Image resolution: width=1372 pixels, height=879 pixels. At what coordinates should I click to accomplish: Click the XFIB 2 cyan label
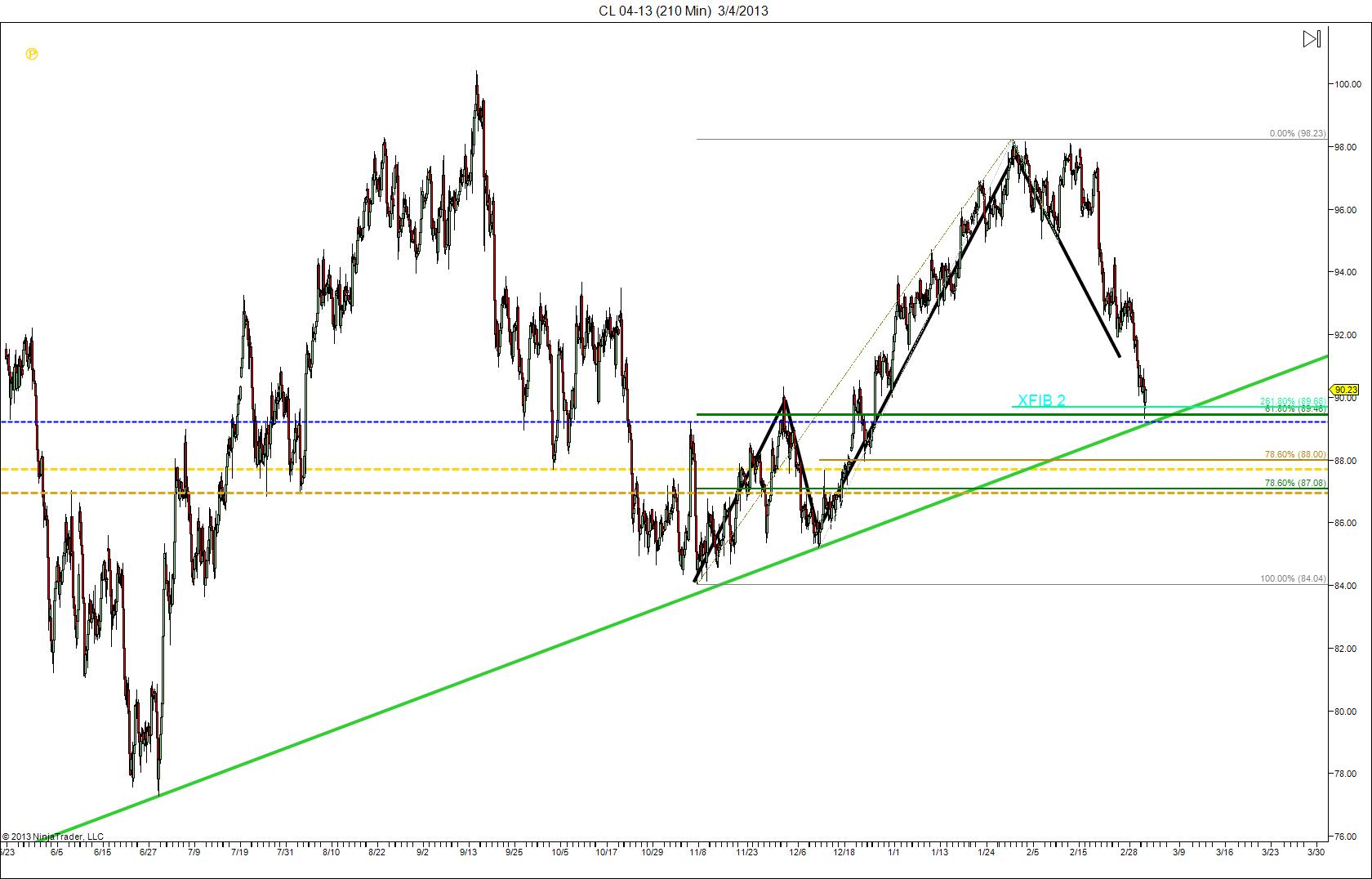(1041, 399)
